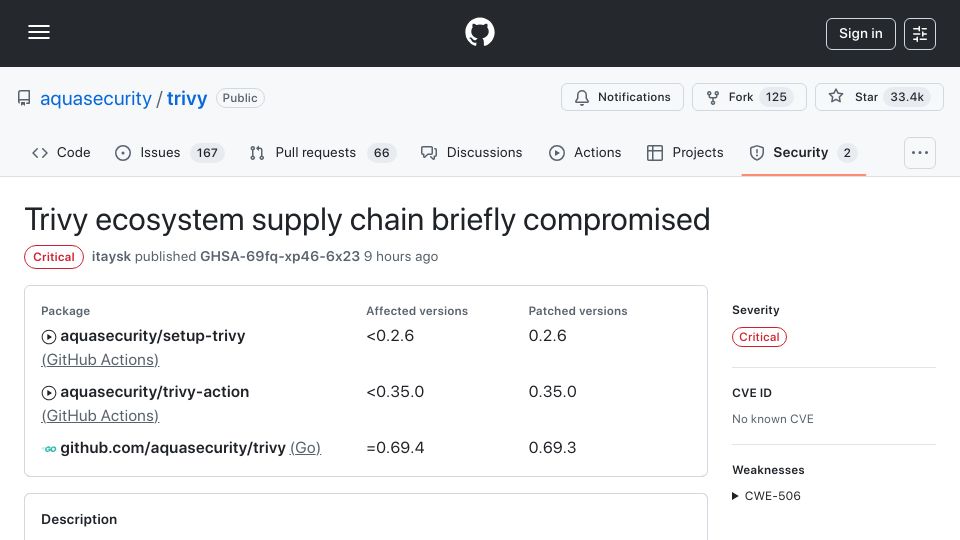
Task: Open the hamburger navigation menu
Action: tap(39, 32)
